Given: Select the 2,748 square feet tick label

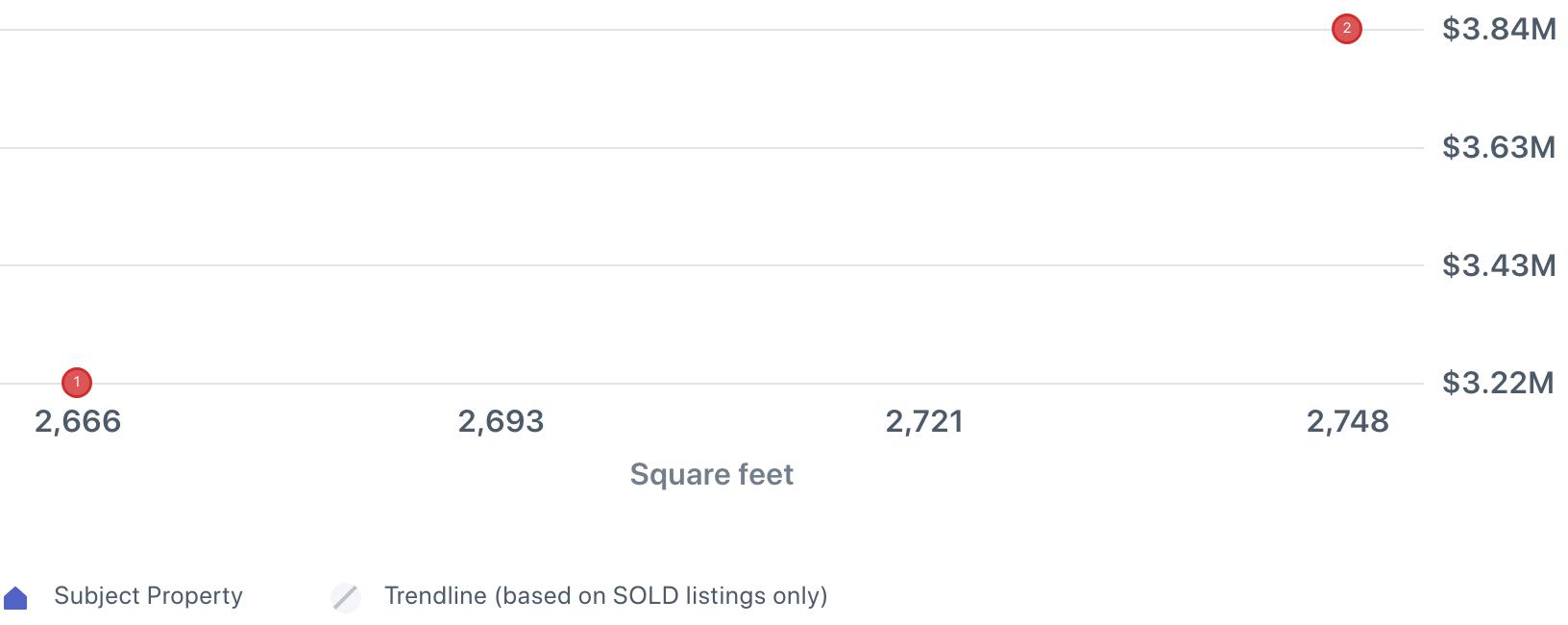Looking at the screenshot, I should tap(1347, 421).
